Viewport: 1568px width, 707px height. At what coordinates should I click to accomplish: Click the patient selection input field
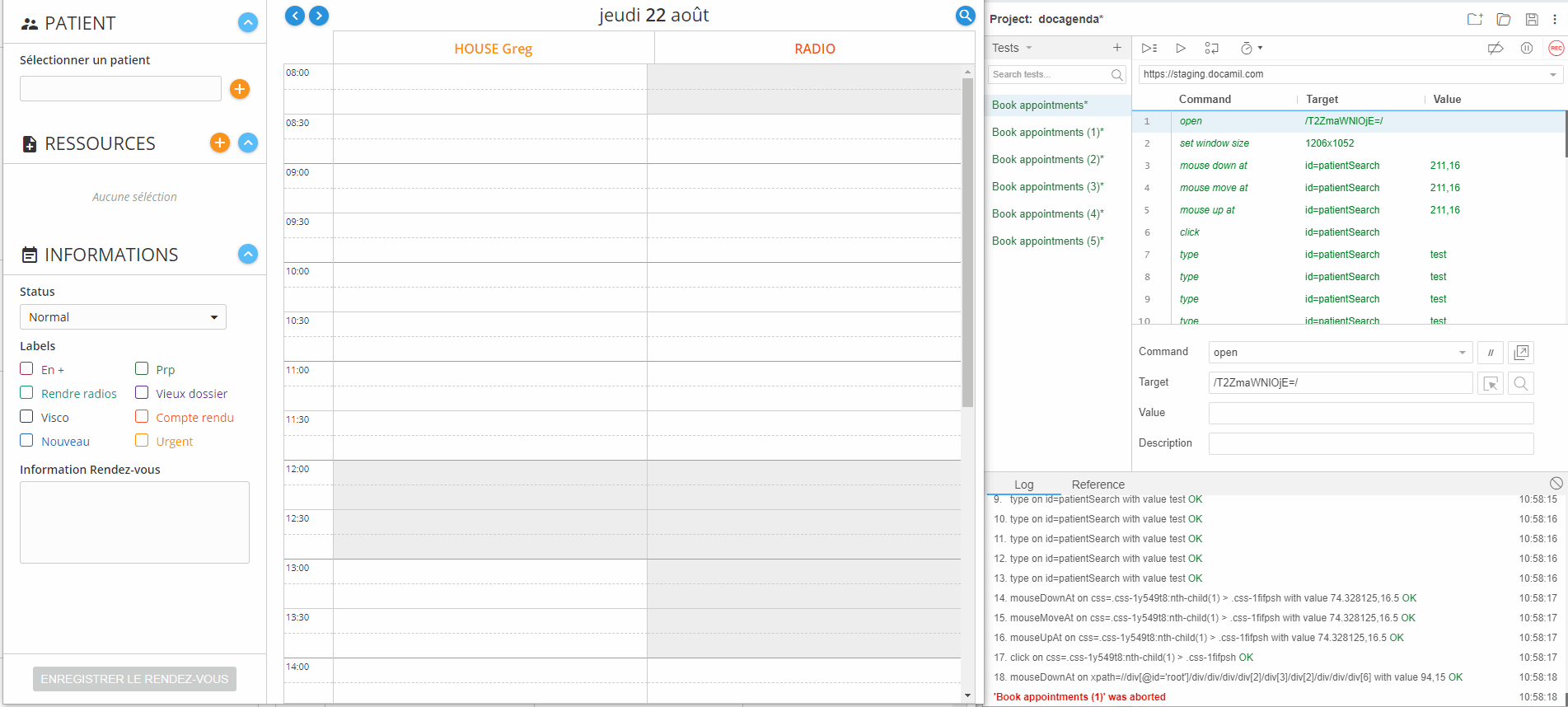point(120,88)
